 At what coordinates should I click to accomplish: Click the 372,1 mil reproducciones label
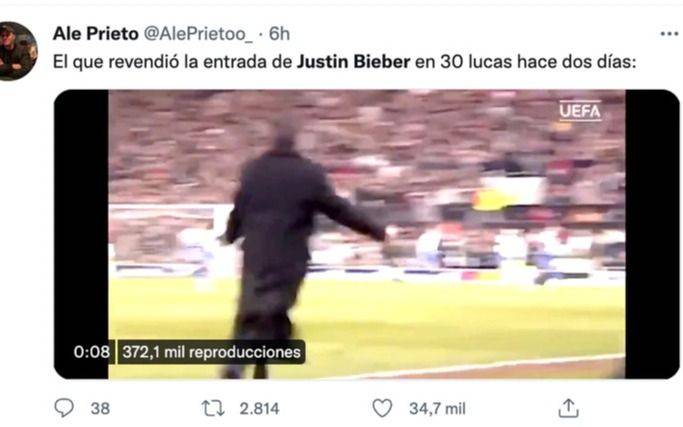211,352
